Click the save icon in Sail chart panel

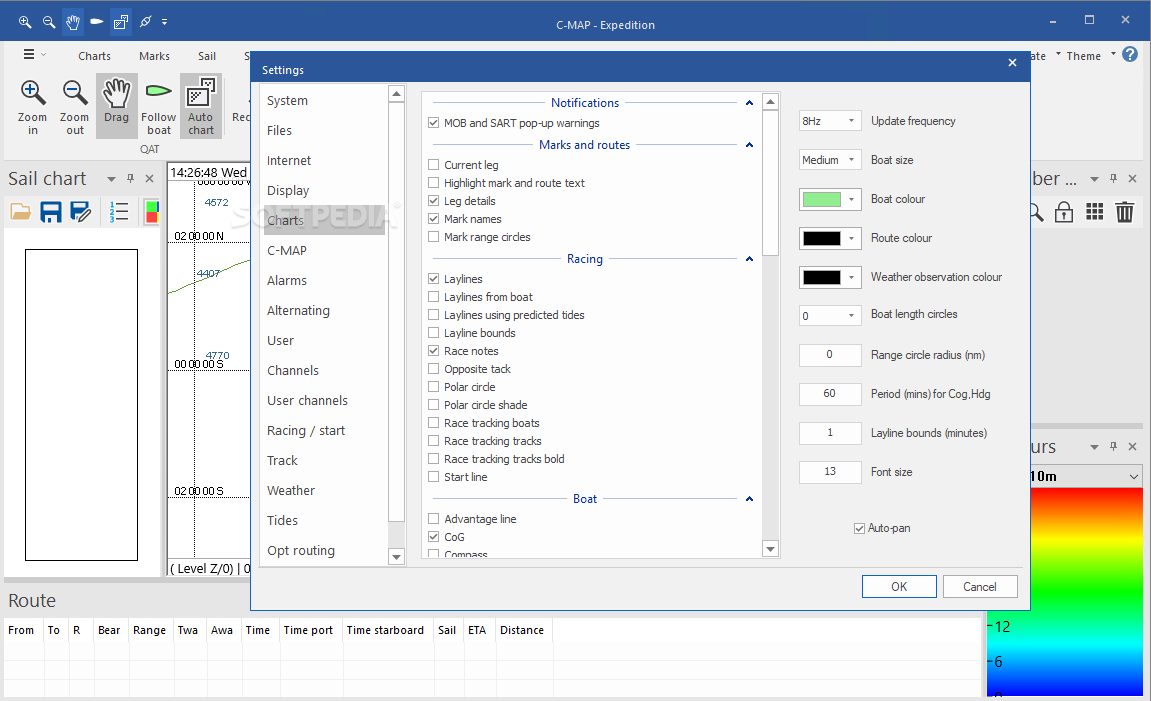click(x=51, y=212)
